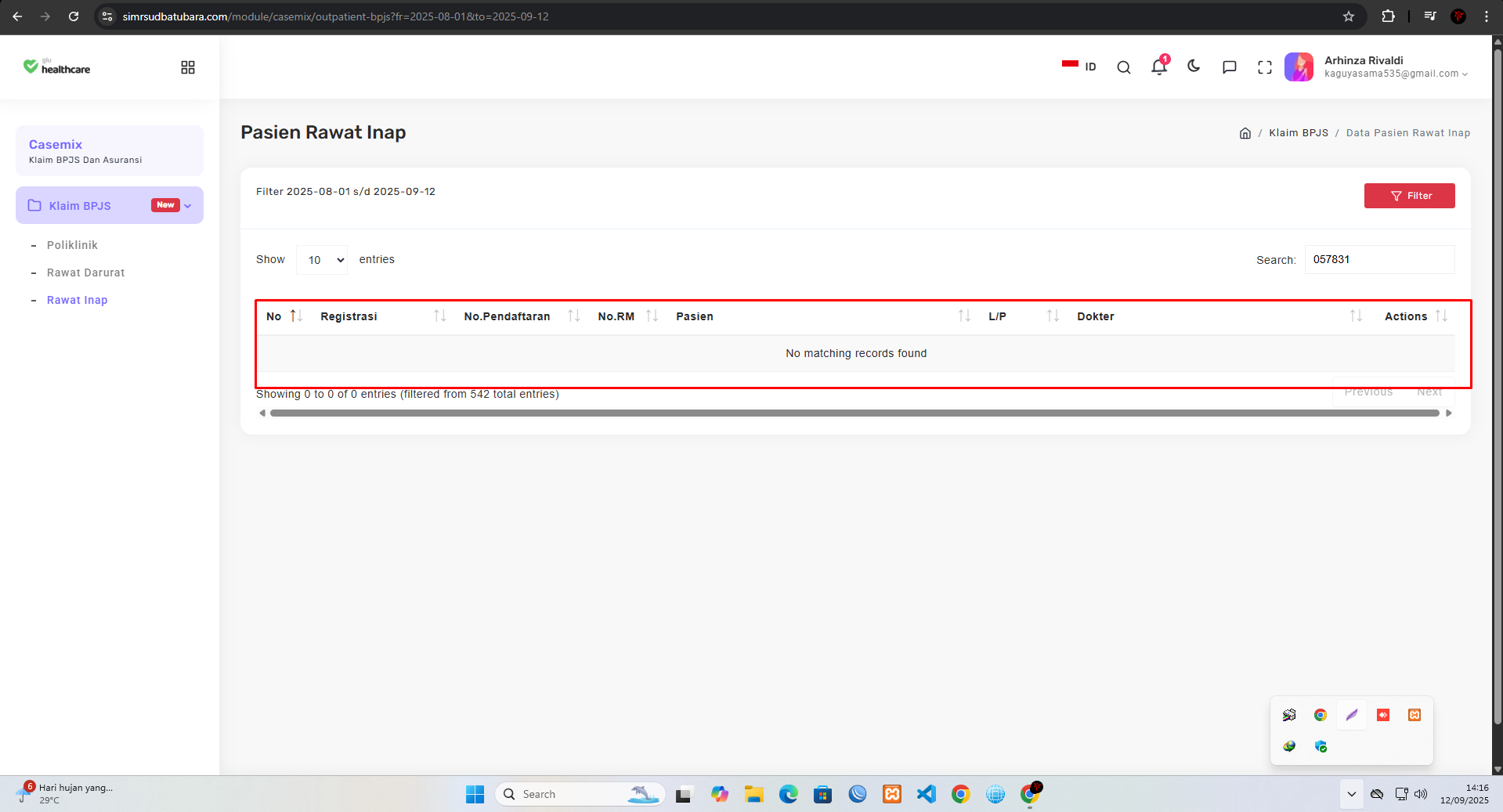Sort table by No.RM column
Image resolution: width=1503 pixels, height=812 pixels.
pyautogui.click(x=627, y=316)
